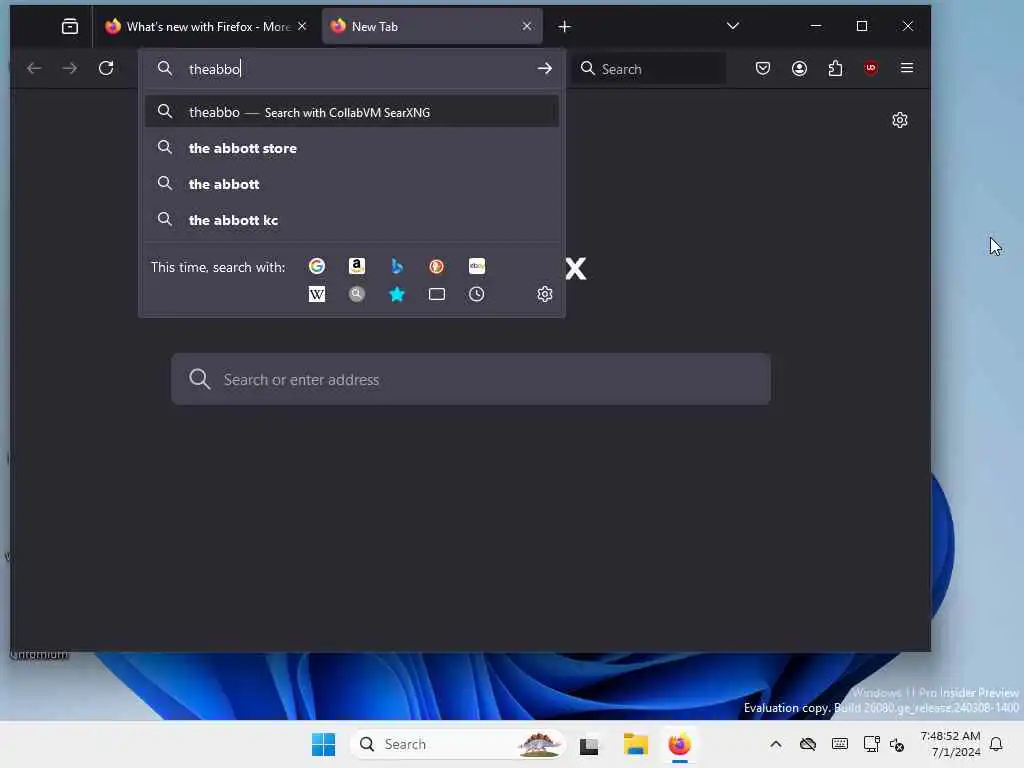Search this time with Google
1024x768 pixels.
(x=317, y=266)
